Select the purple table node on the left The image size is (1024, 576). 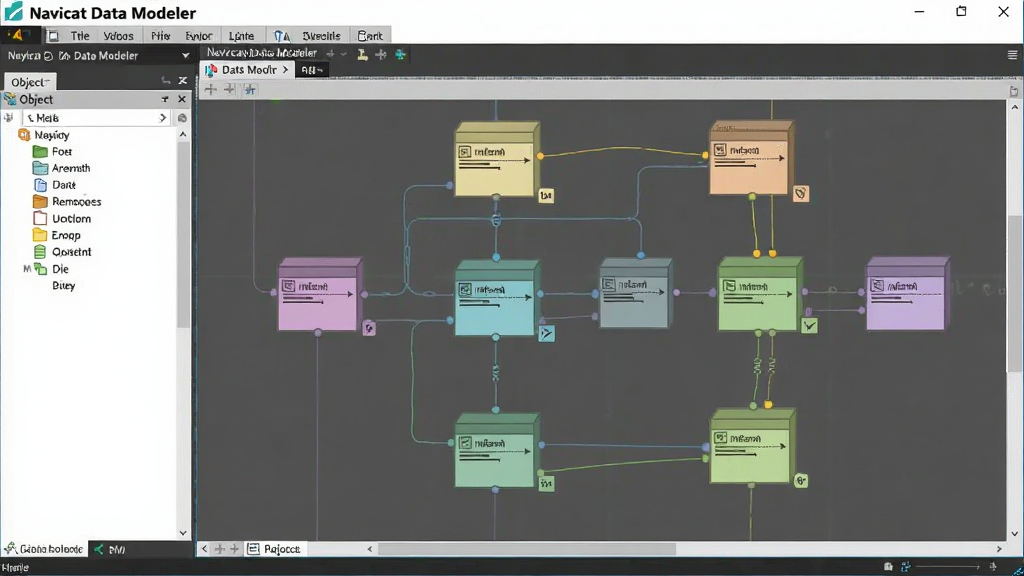pos(320,294)
